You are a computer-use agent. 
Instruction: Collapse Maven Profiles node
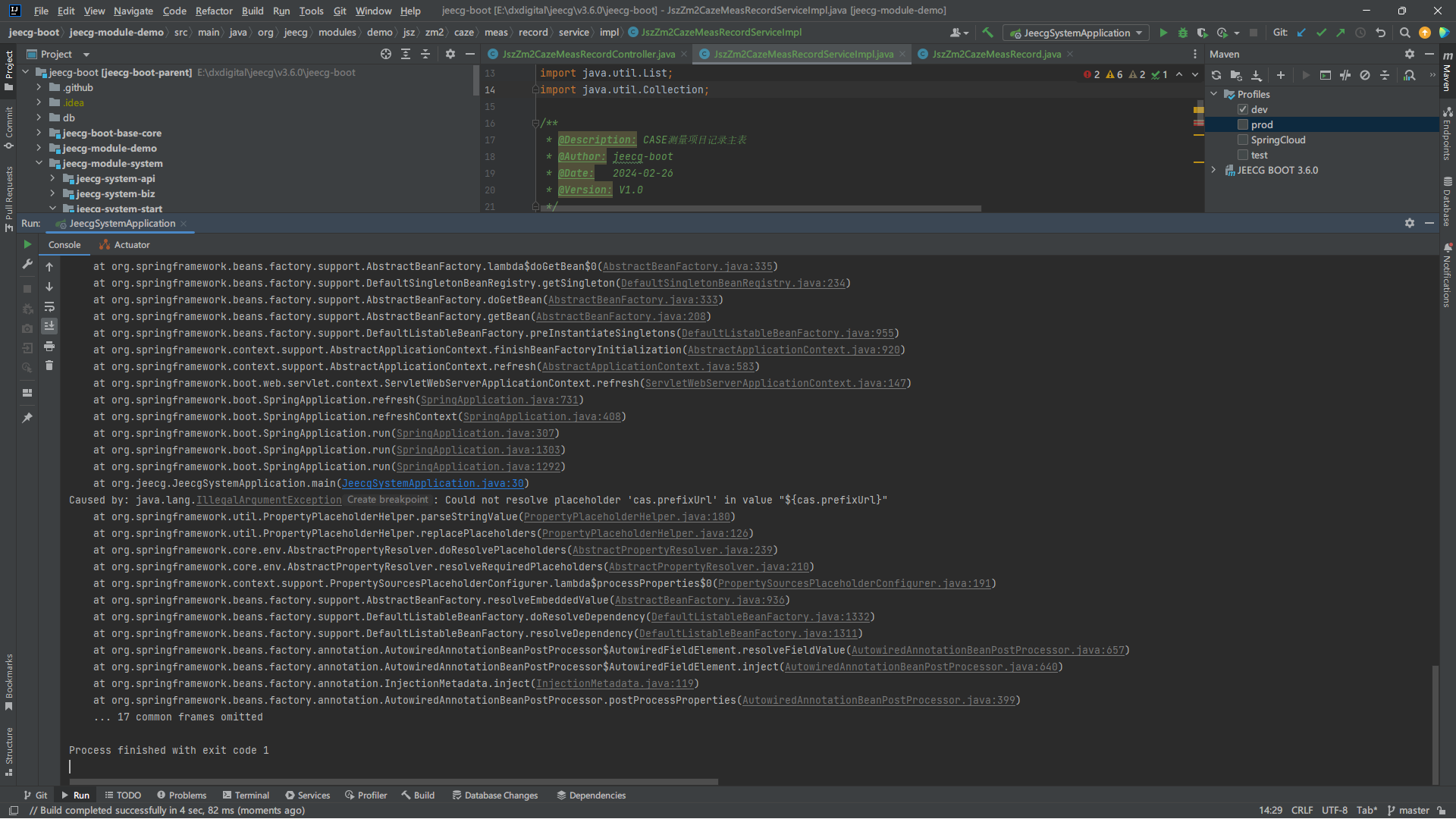tap(1214, 94)
